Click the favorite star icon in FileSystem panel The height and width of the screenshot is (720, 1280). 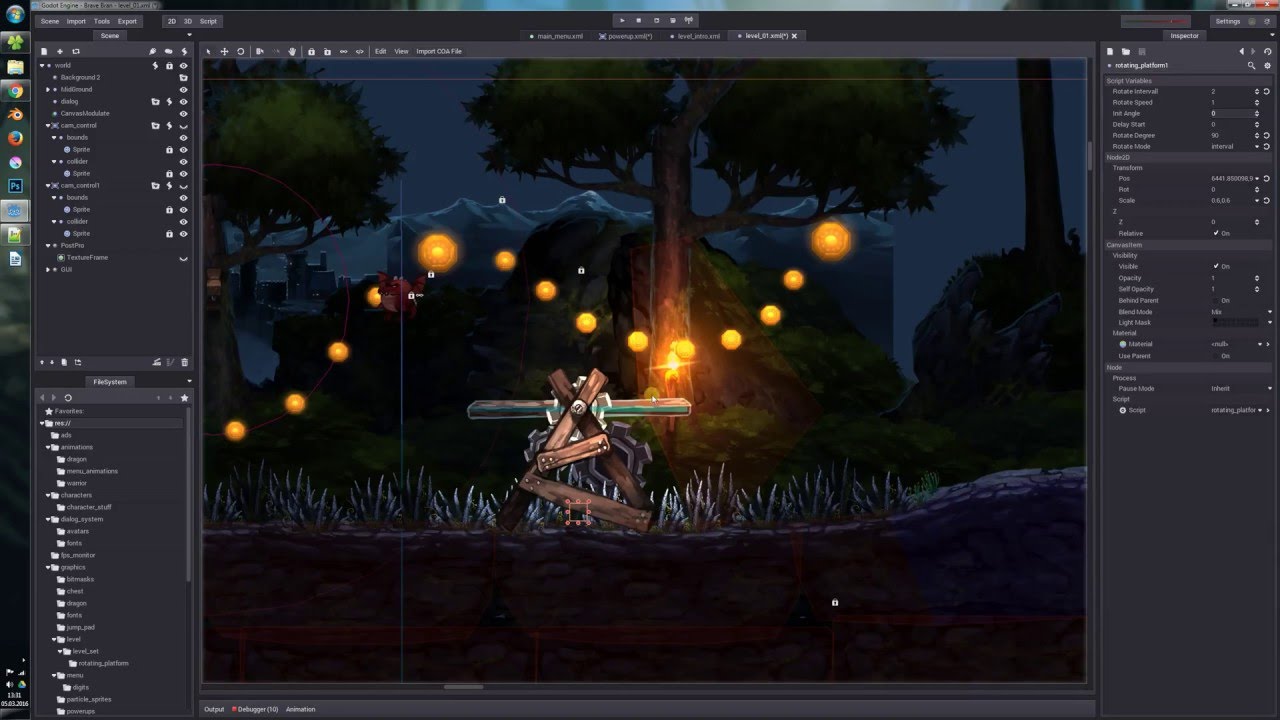184,398
